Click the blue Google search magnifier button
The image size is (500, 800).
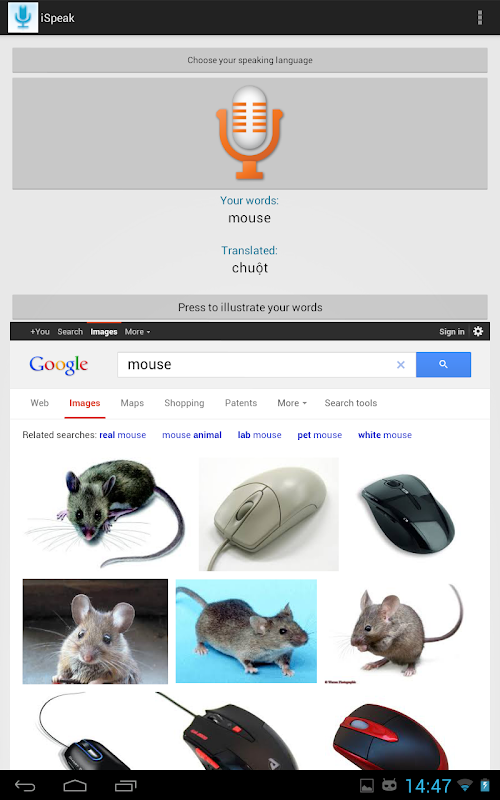click(x=443, y=364)
